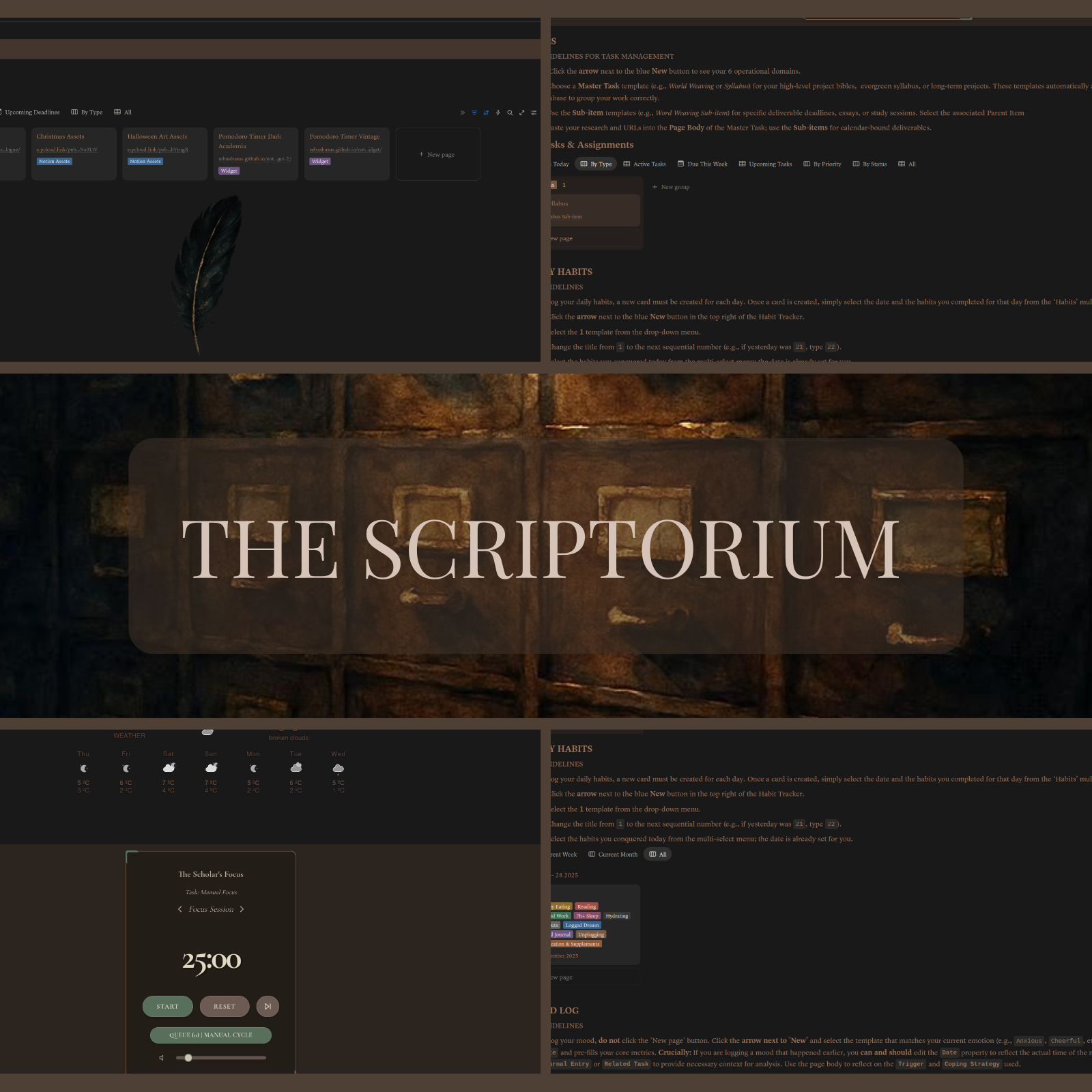The width and height of the screenshot is (1092, 1092).
Task: Click the Thursday weather forecast icon
Action: point(83,768)
